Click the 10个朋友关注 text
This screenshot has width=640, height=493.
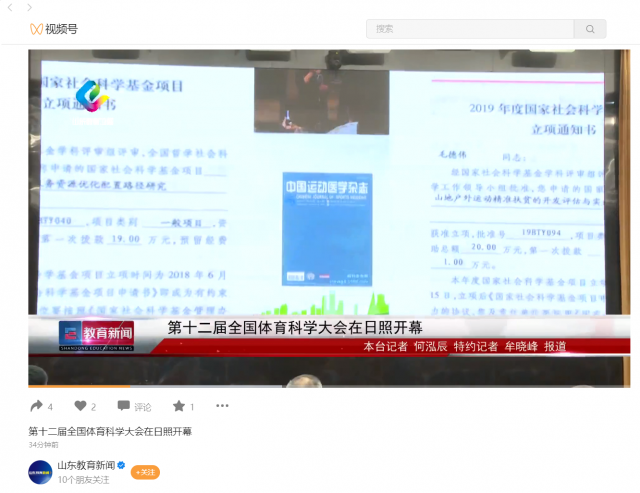pyautogui.click(x=83, y=480)
